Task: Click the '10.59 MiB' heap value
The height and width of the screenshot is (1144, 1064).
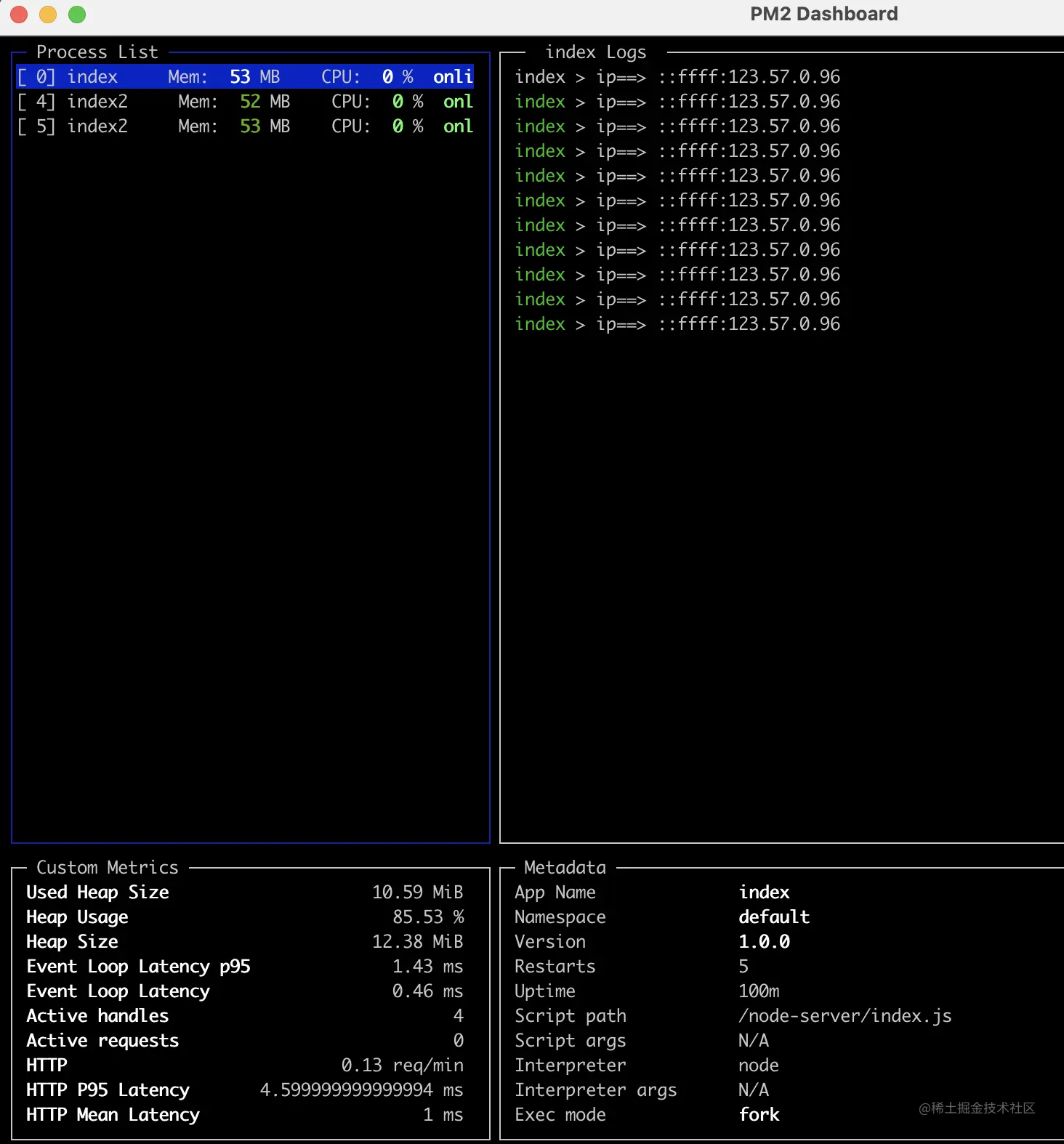Action: click(x=418, y=893)
